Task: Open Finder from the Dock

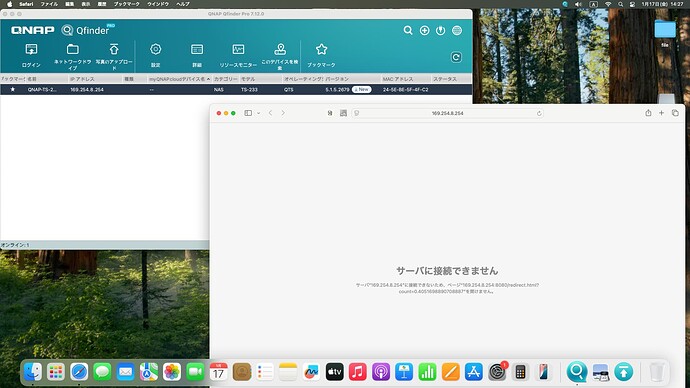Action: tap(33, 372)
